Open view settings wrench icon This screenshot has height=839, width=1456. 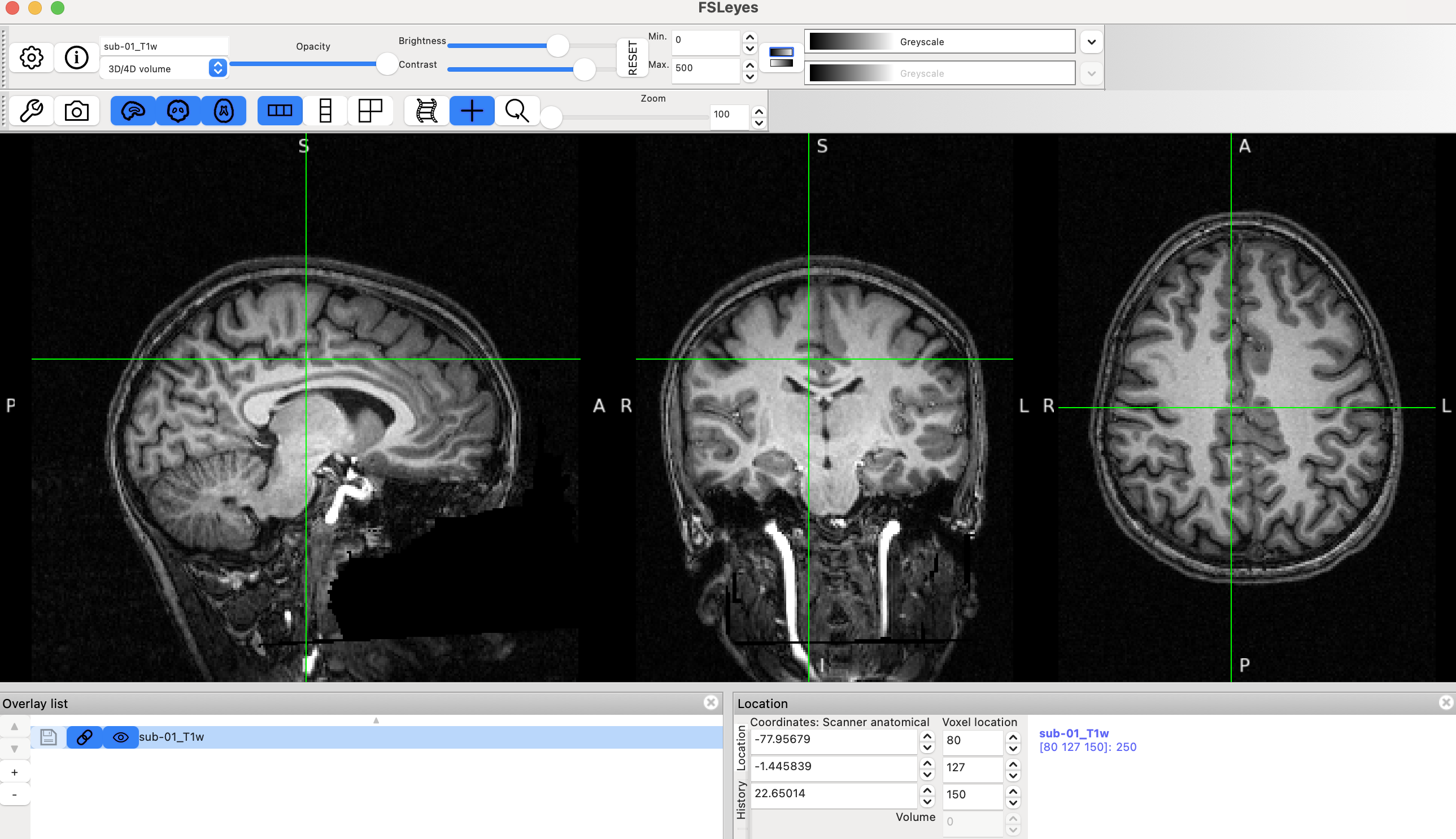point(31,111)
